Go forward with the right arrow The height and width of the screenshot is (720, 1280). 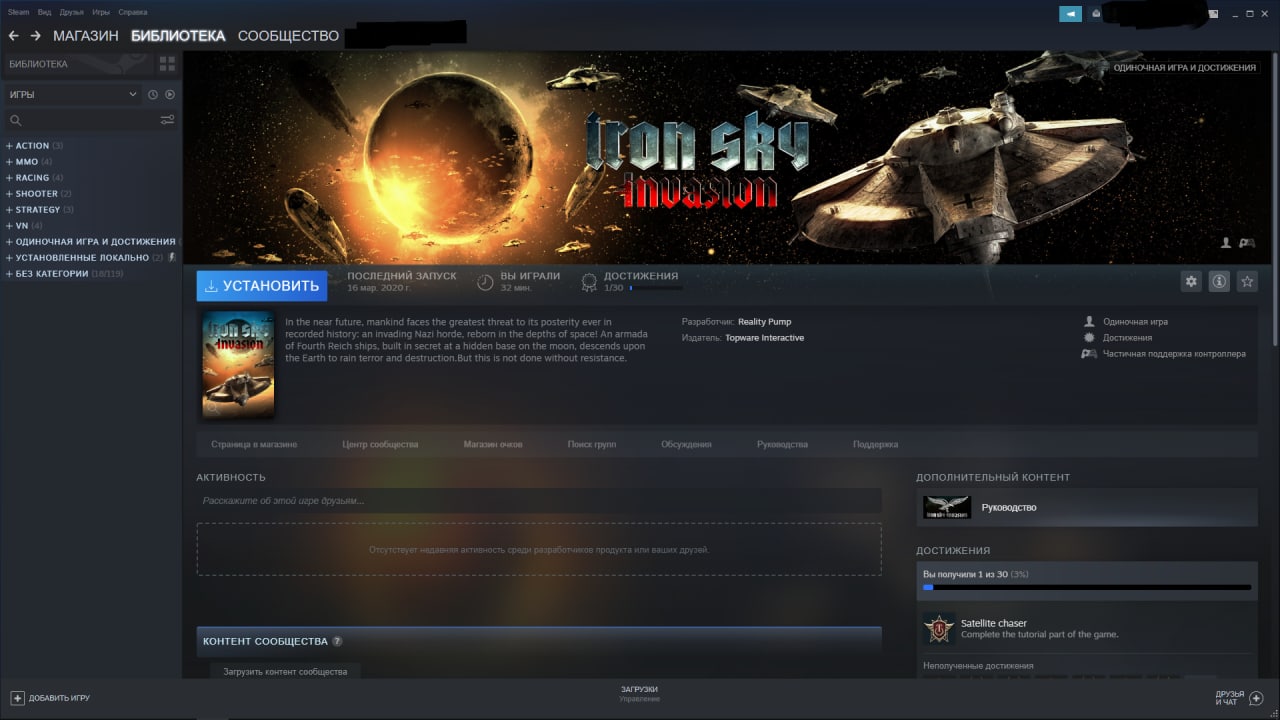tap(35, 35)
